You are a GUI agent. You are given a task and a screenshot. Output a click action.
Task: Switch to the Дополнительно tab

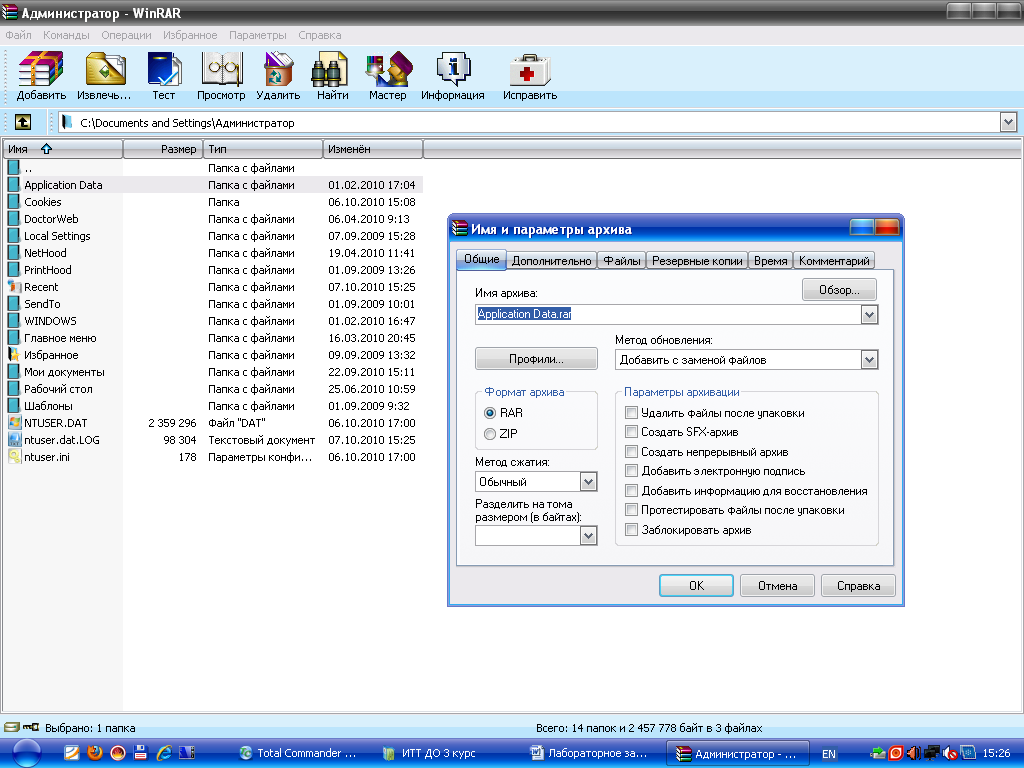pos(552,261)
